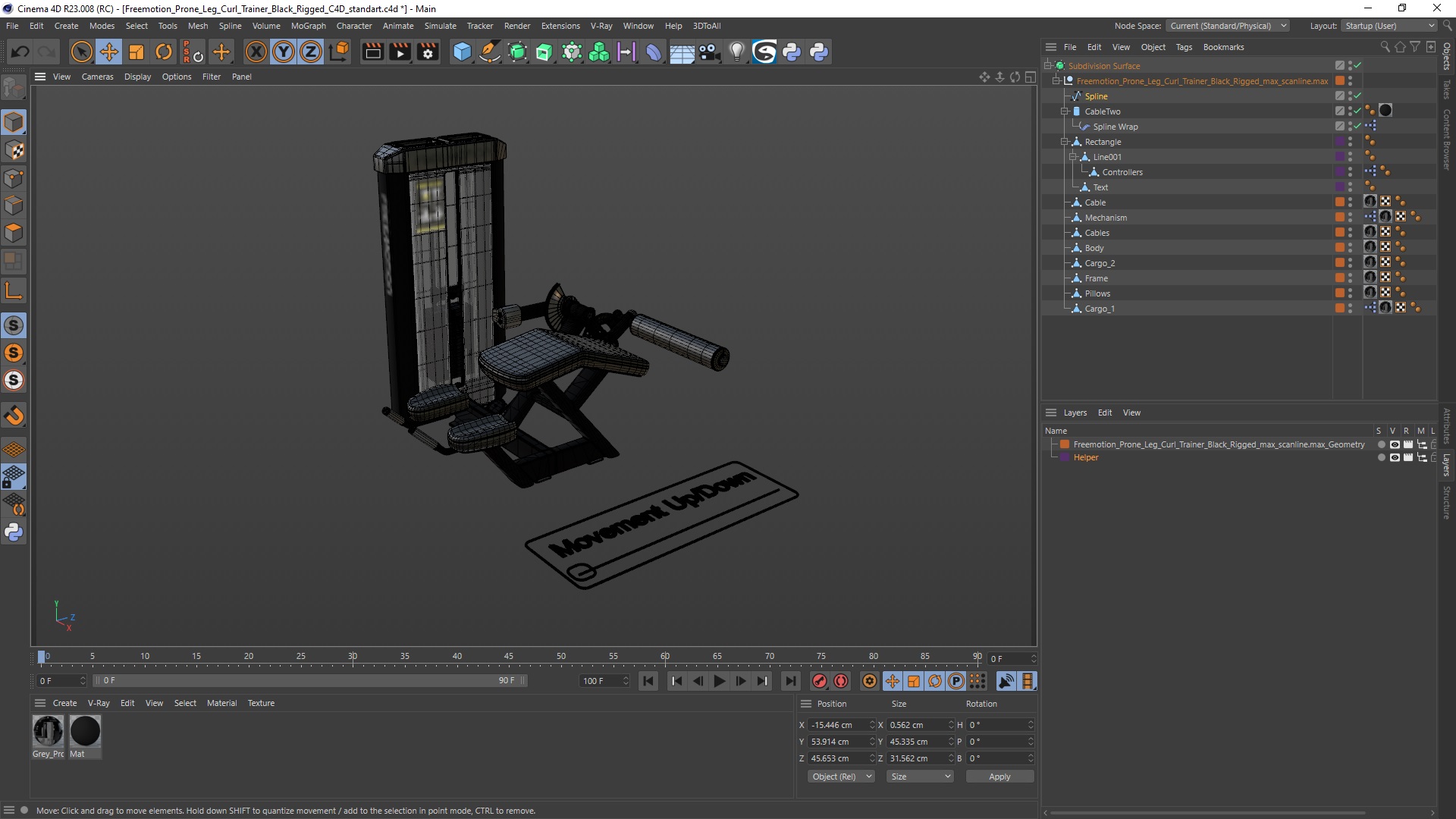Play the animation forward
Viewport: 1456px width, 819px height.
coord(719,681)
